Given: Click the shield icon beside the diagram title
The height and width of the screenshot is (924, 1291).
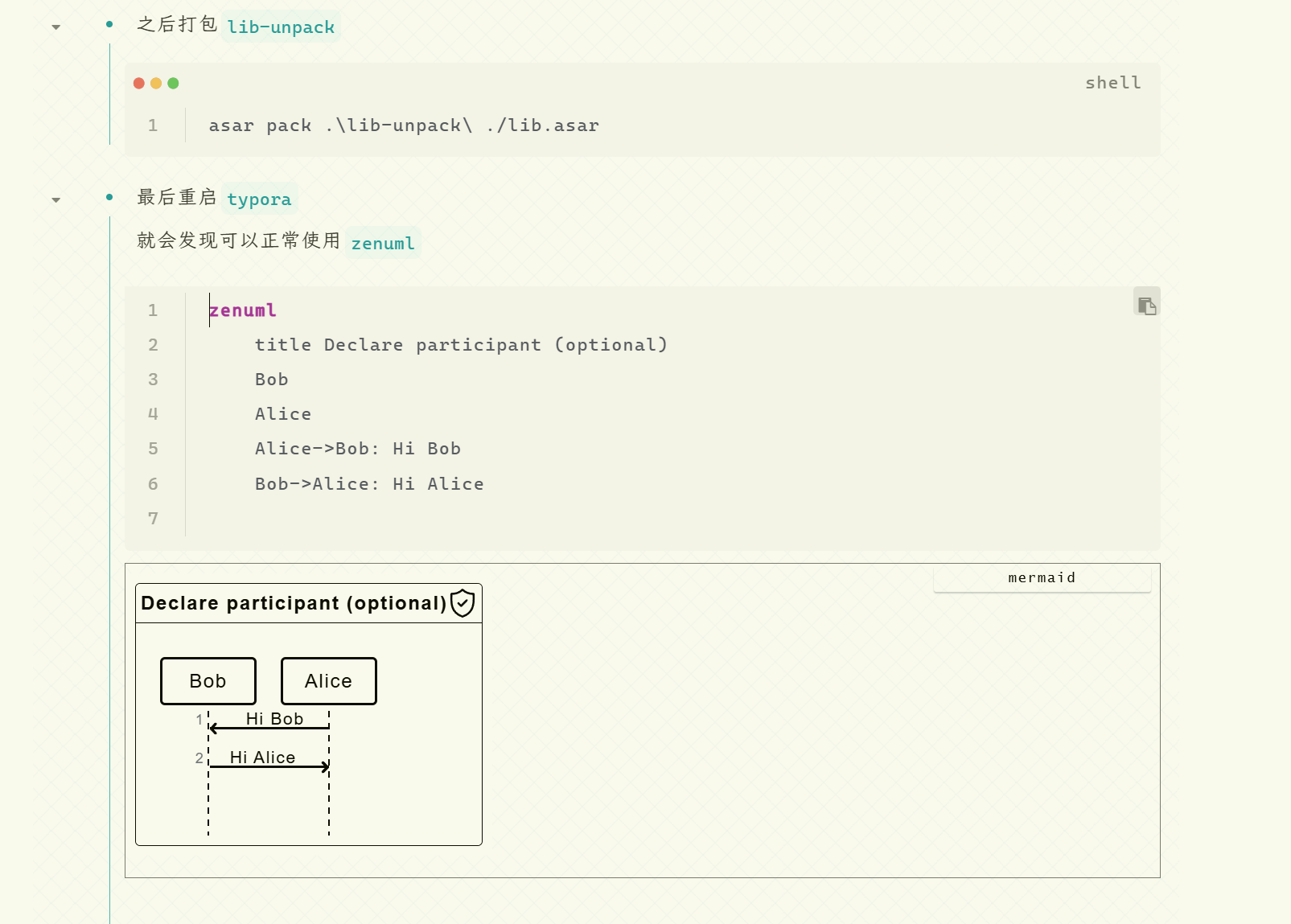Looking at the screenshot, I should click(463, 603).
